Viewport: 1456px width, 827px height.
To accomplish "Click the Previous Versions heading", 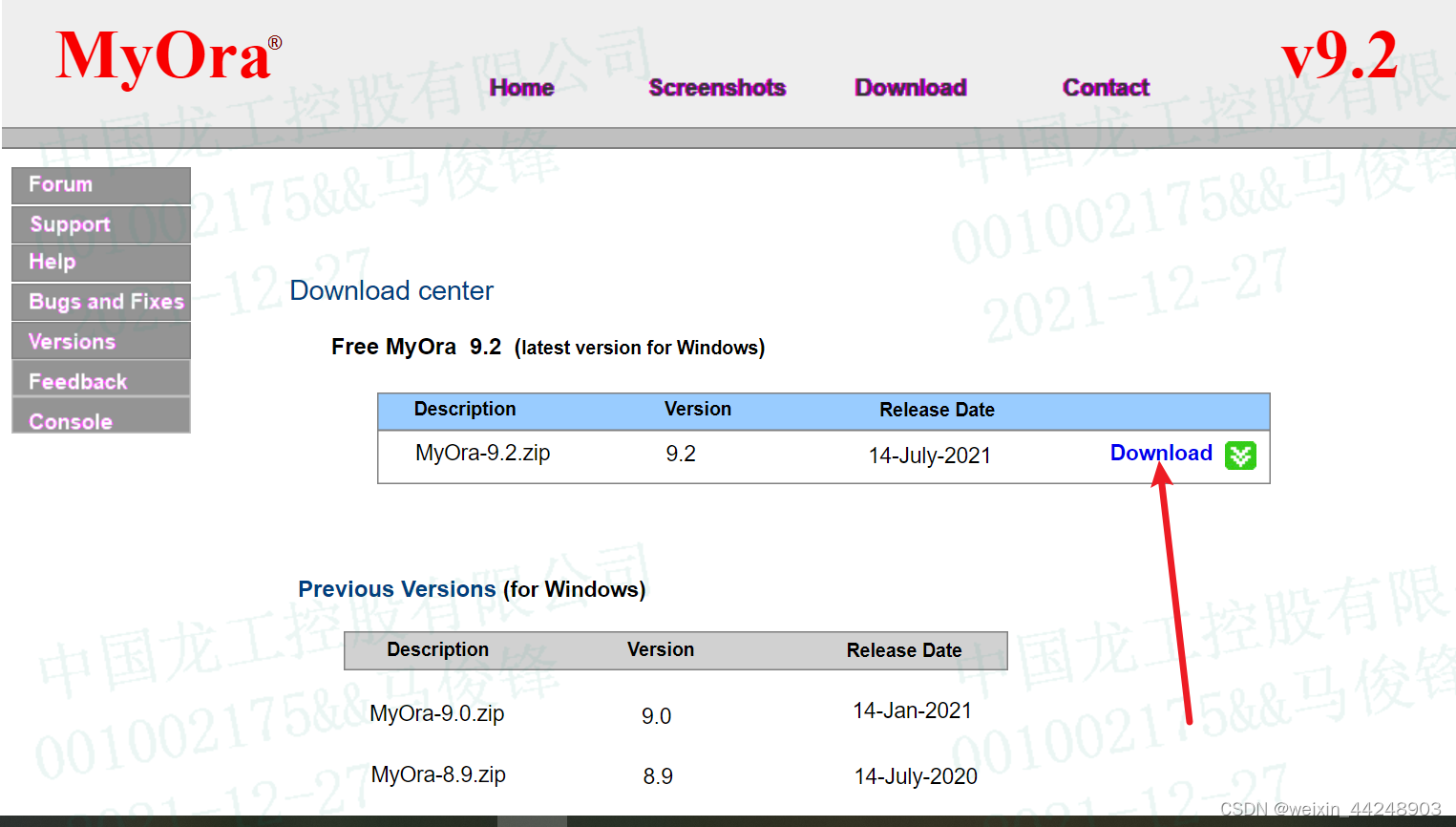I will [396, 589].
